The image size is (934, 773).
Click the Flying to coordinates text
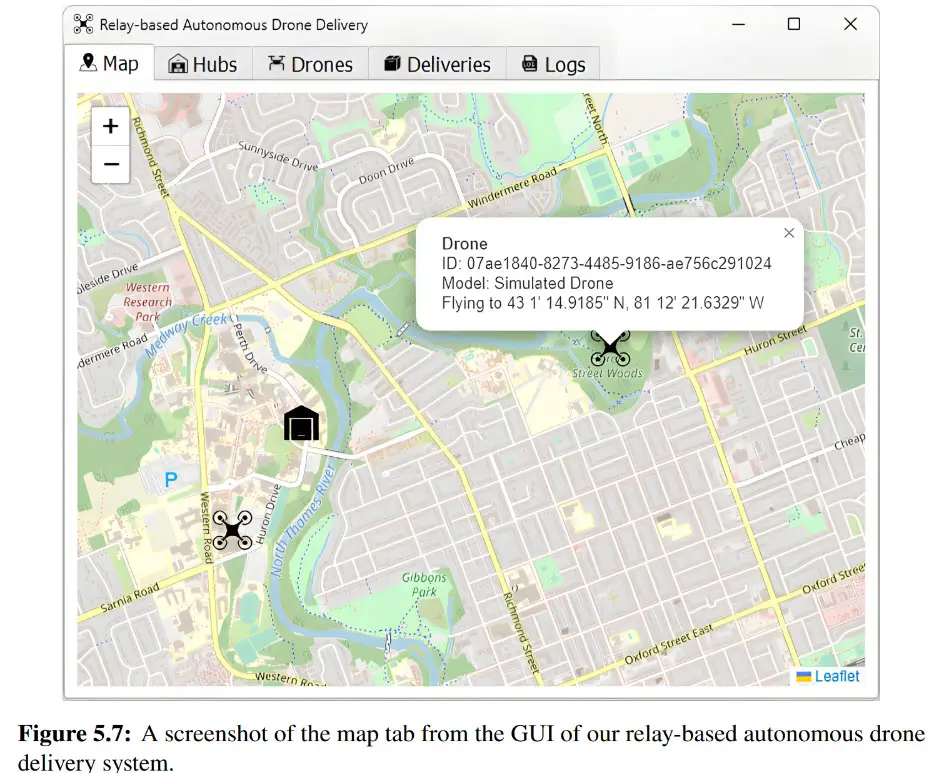click(x=603, y=303)
